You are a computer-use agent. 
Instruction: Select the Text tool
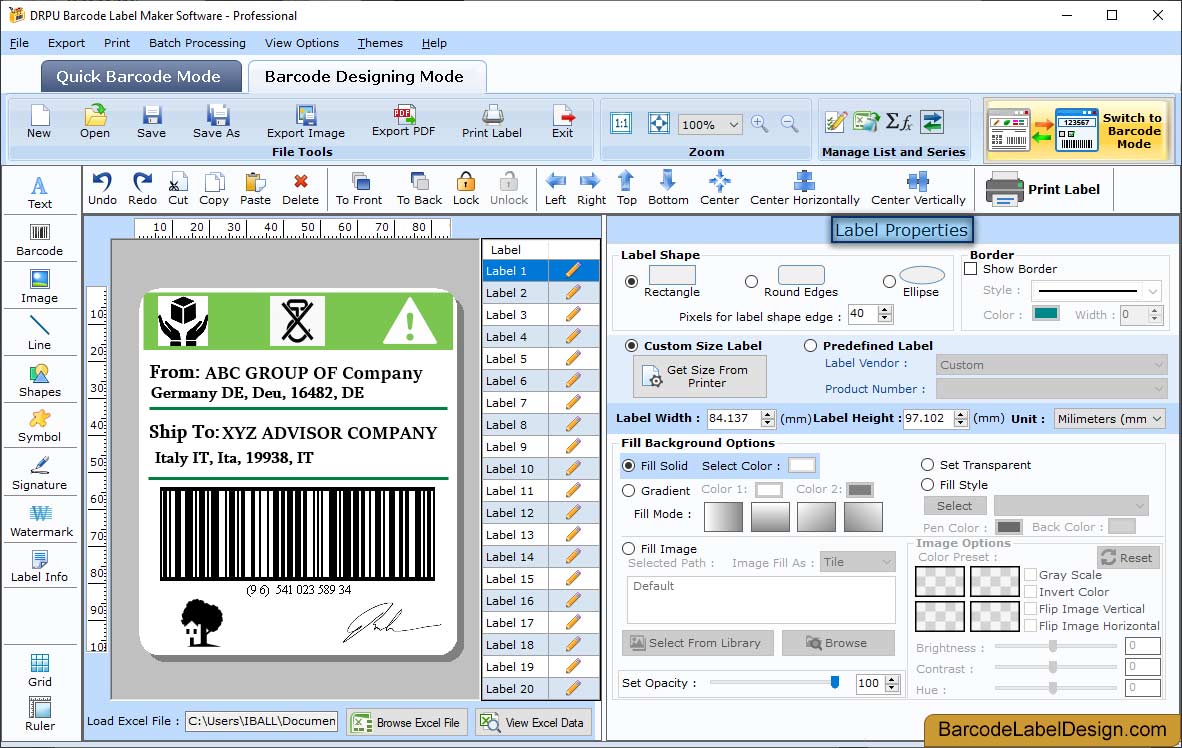point(39,192)
